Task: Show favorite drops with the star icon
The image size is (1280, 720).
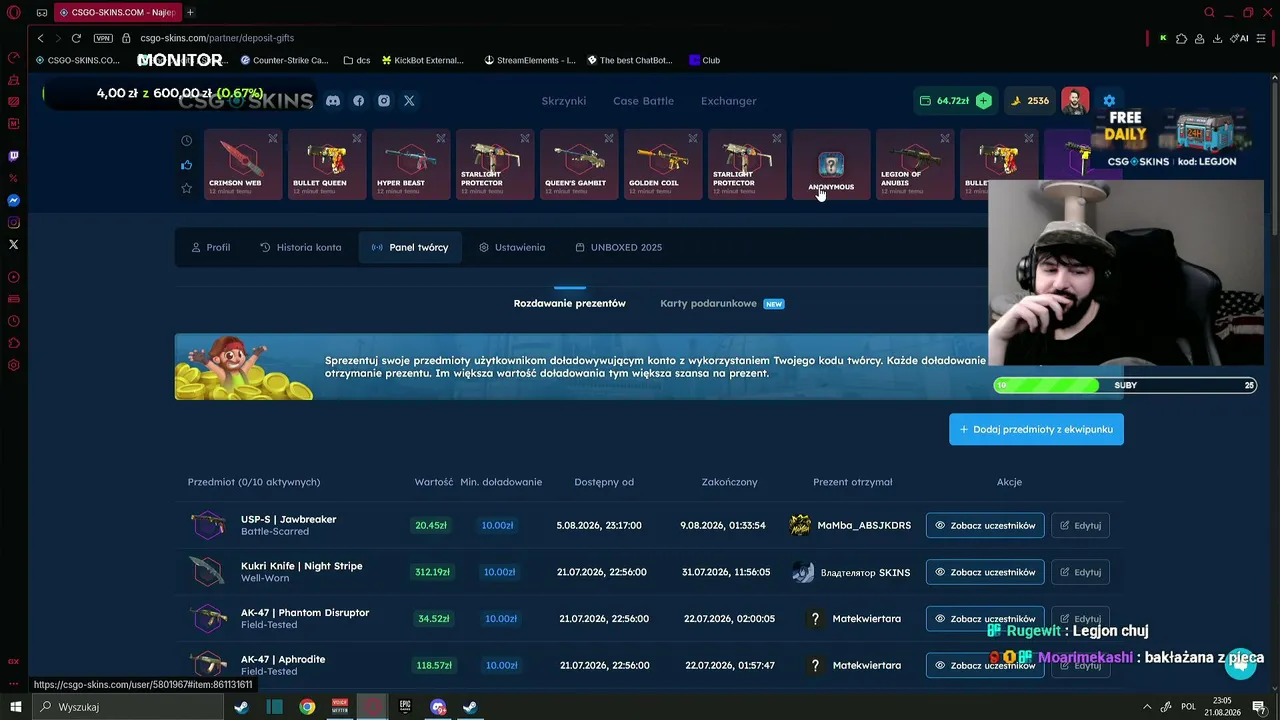Action: pyautogui.click(x=186, y=188)
